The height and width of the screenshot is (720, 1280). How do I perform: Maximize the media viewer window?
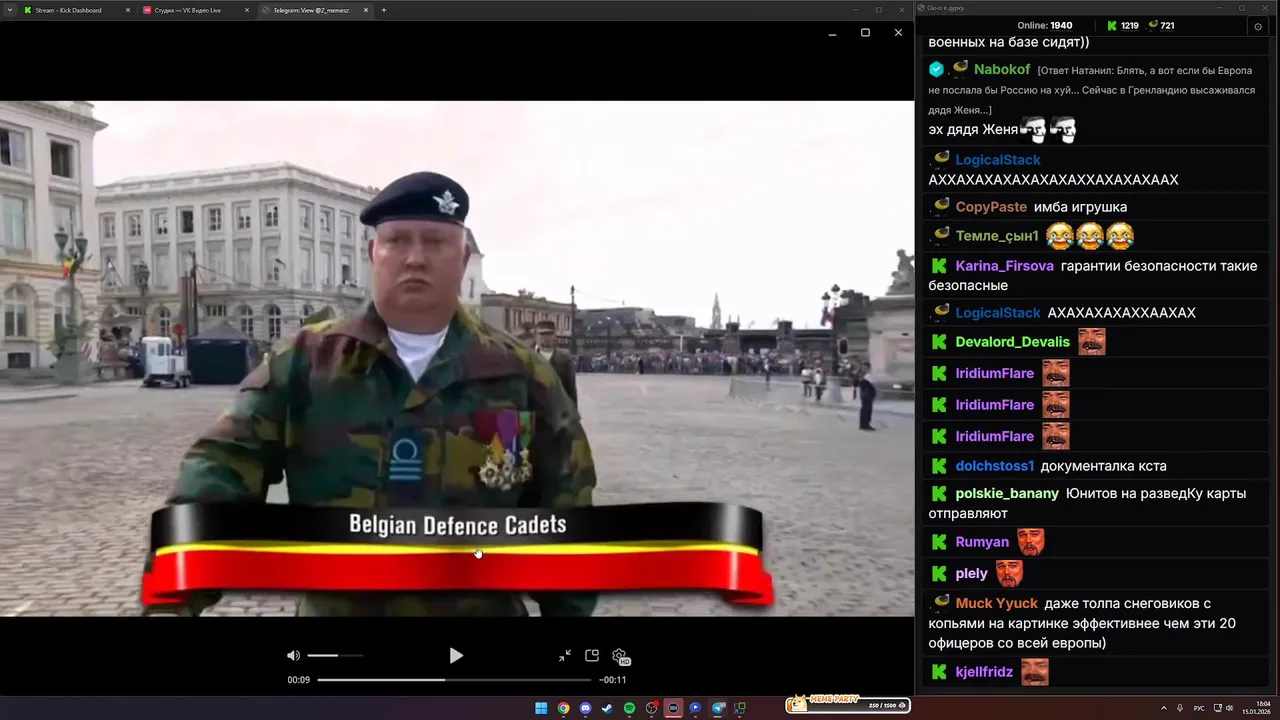(x=865, y=32)
